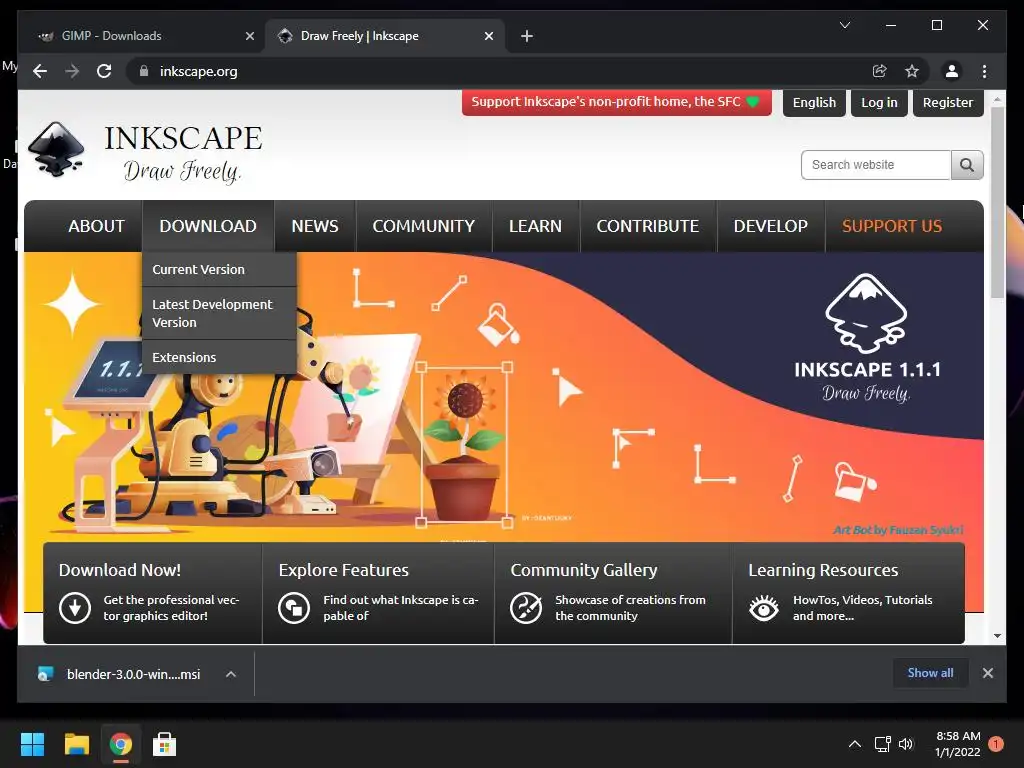
Task: Click the browser forward arrow
Action: coord(72,71)
